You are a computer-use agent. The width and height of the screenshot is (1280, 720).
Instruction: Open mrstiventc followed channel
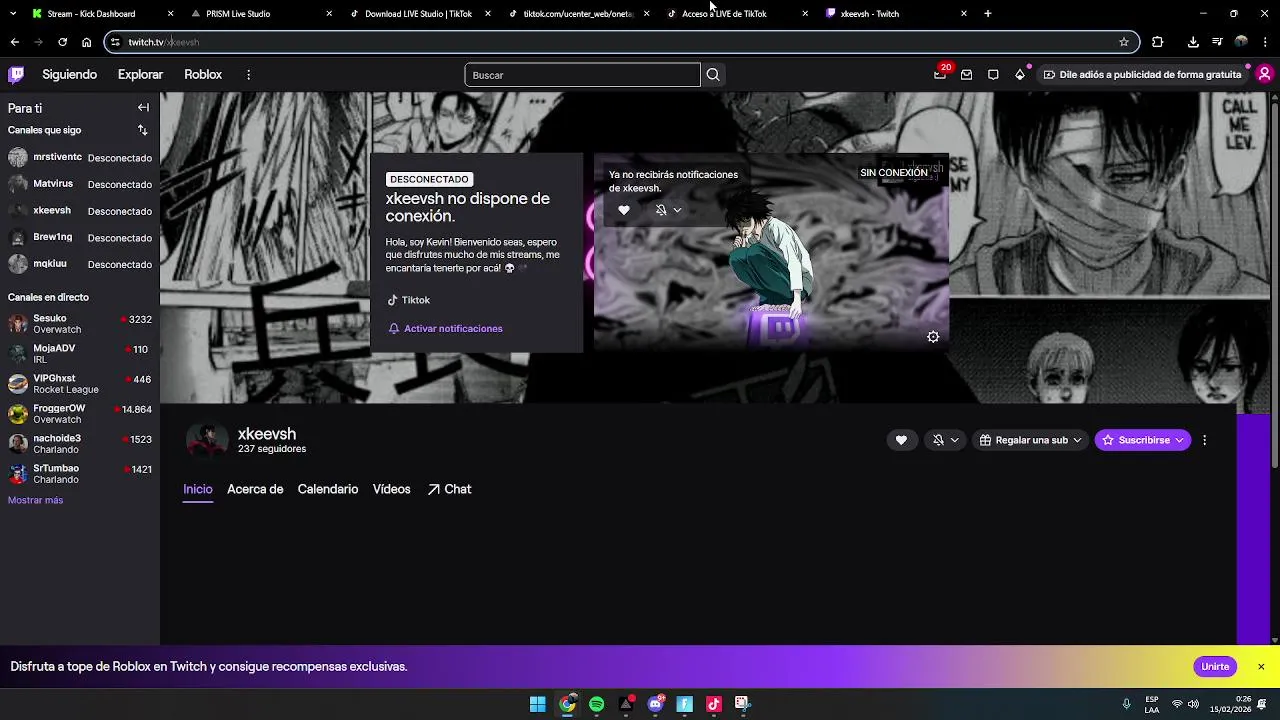point(80,158)
